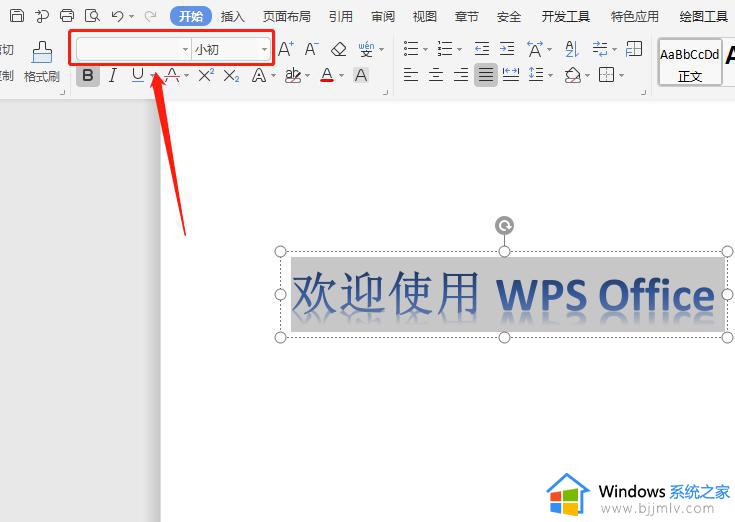Click the Chinese layout A icon
735x522 pixels.
(x=535, y=49)
